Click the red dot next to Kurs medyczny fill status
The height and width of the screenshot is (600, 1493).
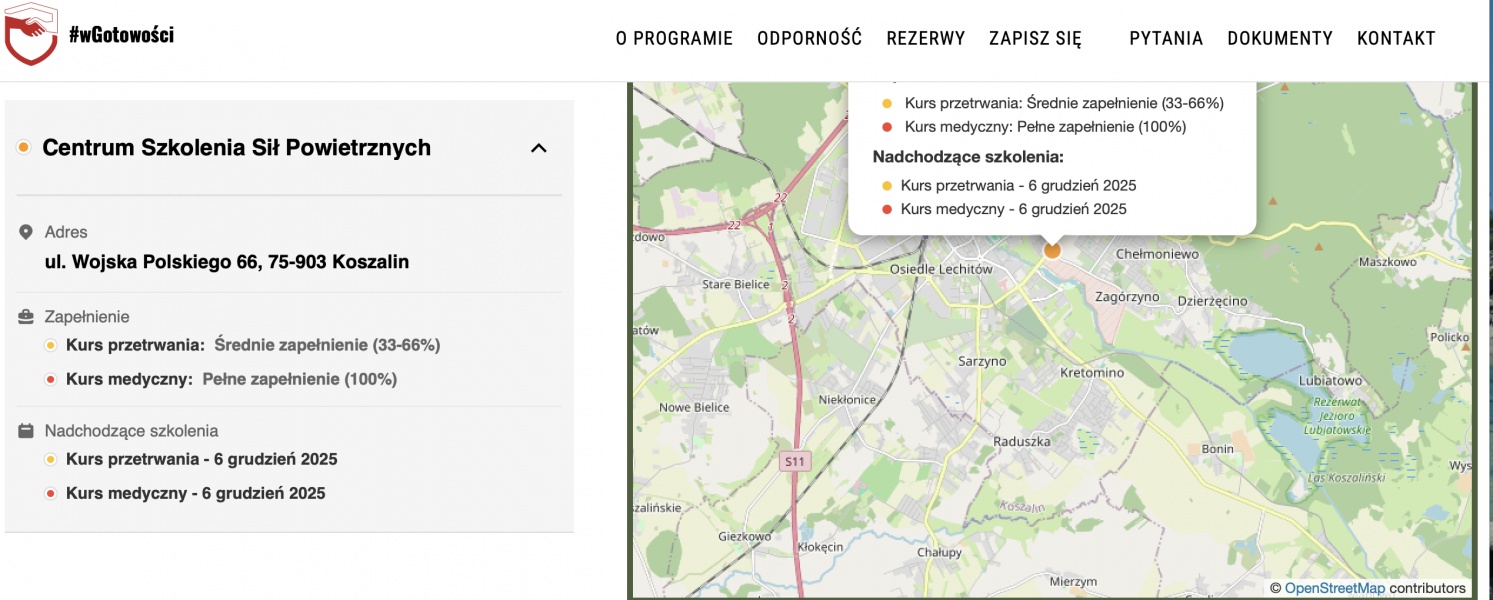[51, 380]
